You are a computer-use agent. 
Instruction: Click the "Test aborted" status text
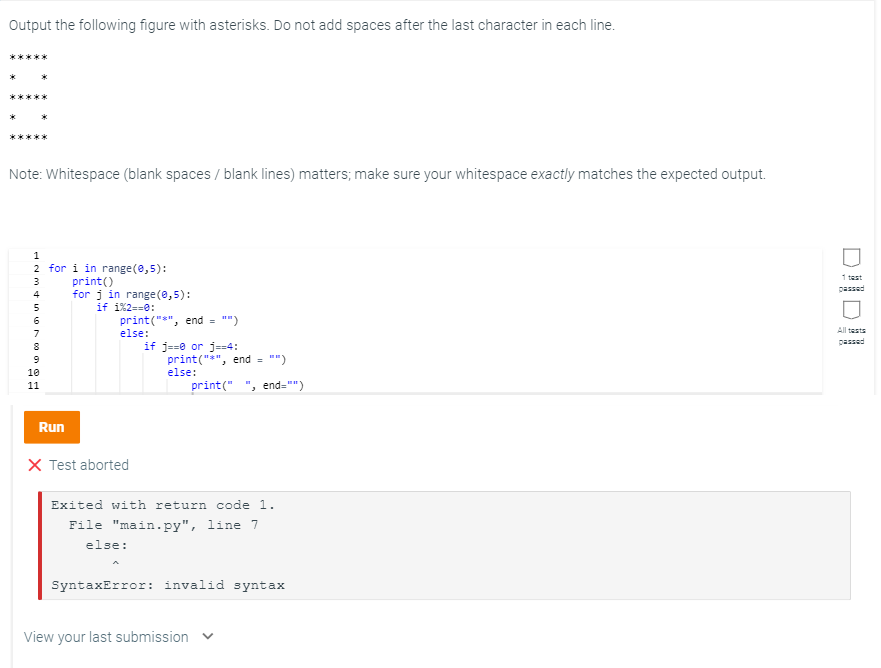click(89, 465)
